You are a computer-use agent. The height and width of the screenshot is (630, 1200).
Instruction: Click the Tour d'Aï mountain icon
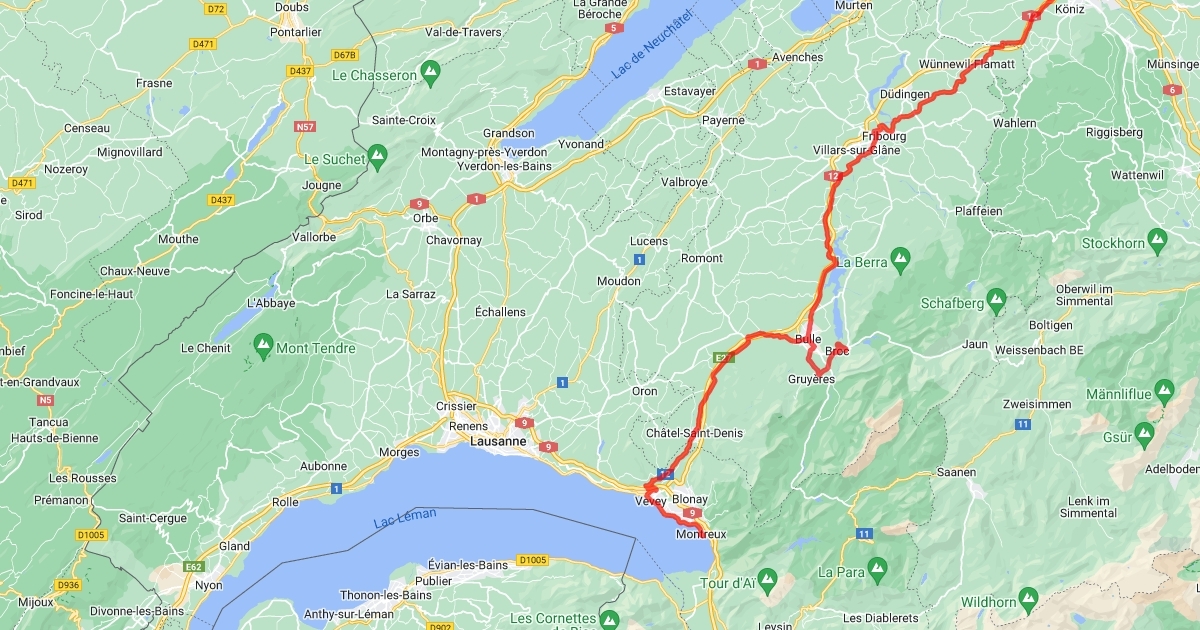coord(767,579)
